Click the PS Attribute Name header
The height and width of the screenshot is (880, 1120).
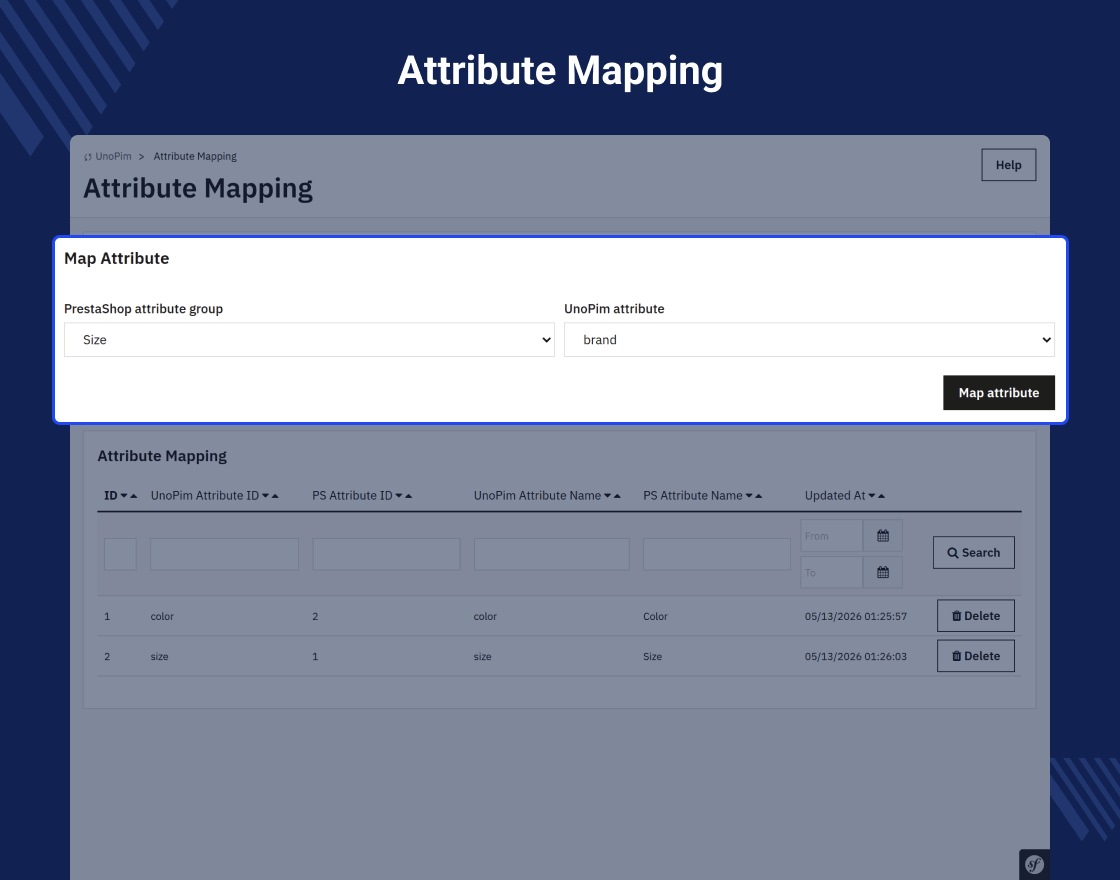click(x=693, y=496)
